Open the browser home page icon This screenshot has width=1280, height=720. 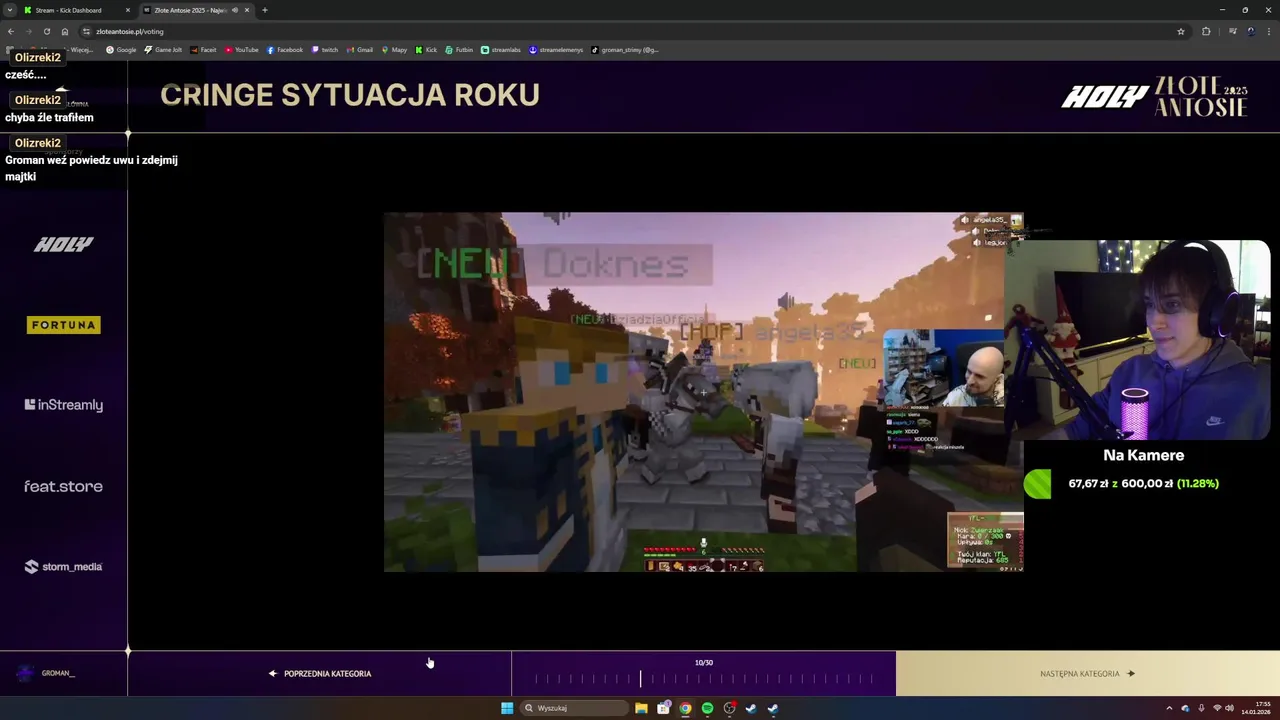65,31
